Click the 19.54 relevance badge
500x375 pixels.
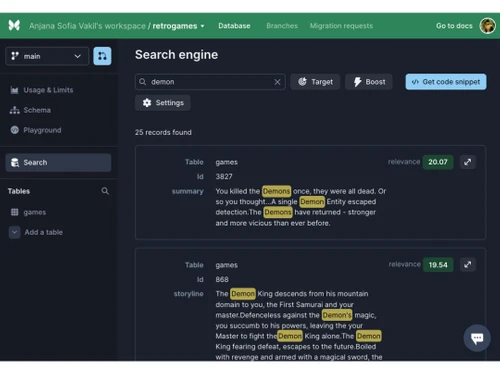click(438, 265)
